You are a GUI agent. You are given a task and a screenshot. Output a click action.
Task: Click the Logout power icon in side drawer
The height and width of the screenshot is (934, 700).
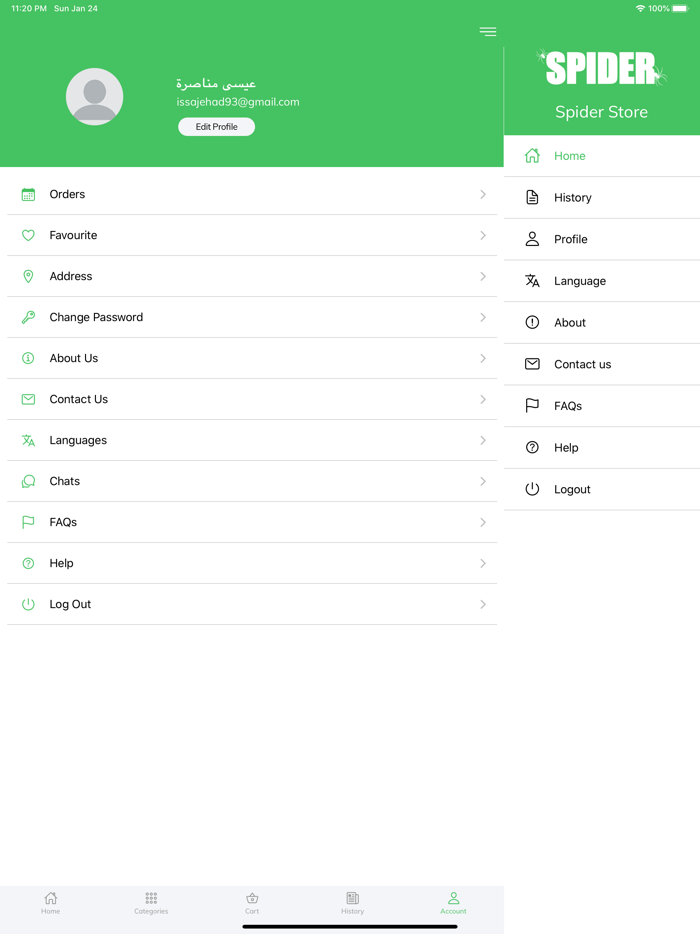(532, 489)
